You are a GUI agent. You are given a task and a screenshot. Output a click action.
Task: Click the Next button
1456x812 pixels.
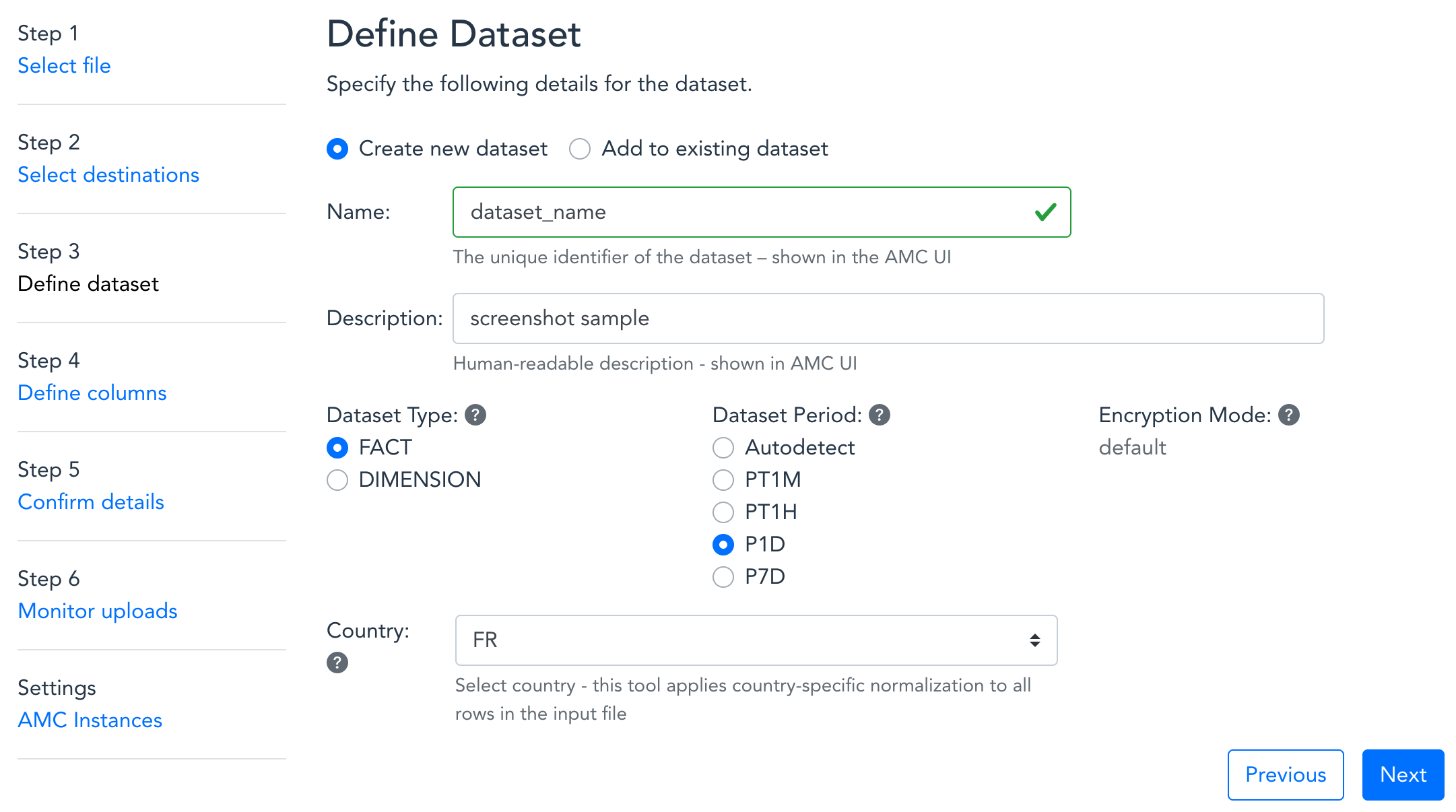click(1403, 775)
